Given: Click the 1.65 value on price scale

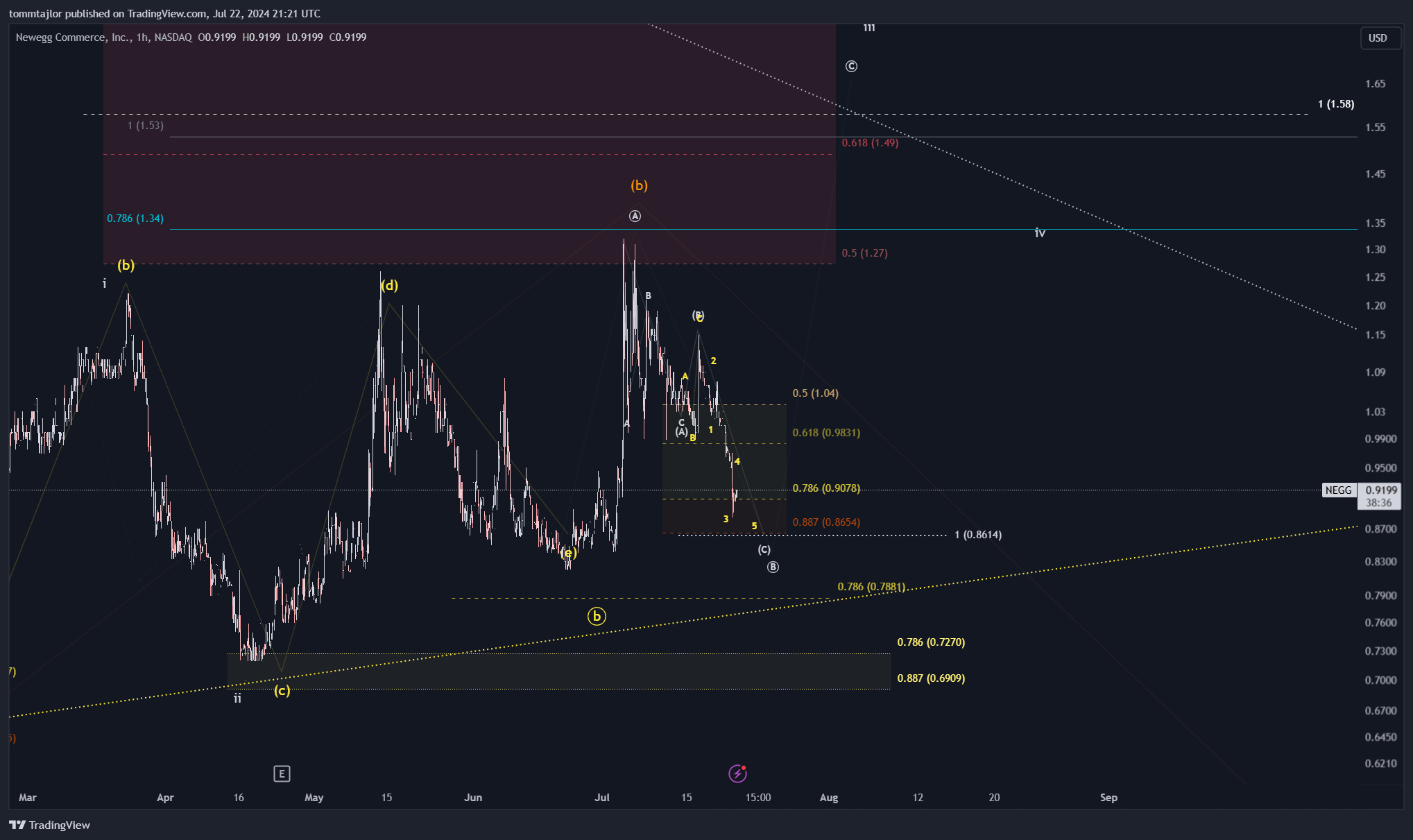Looking at the screenshot, I should coord(1376,84).
